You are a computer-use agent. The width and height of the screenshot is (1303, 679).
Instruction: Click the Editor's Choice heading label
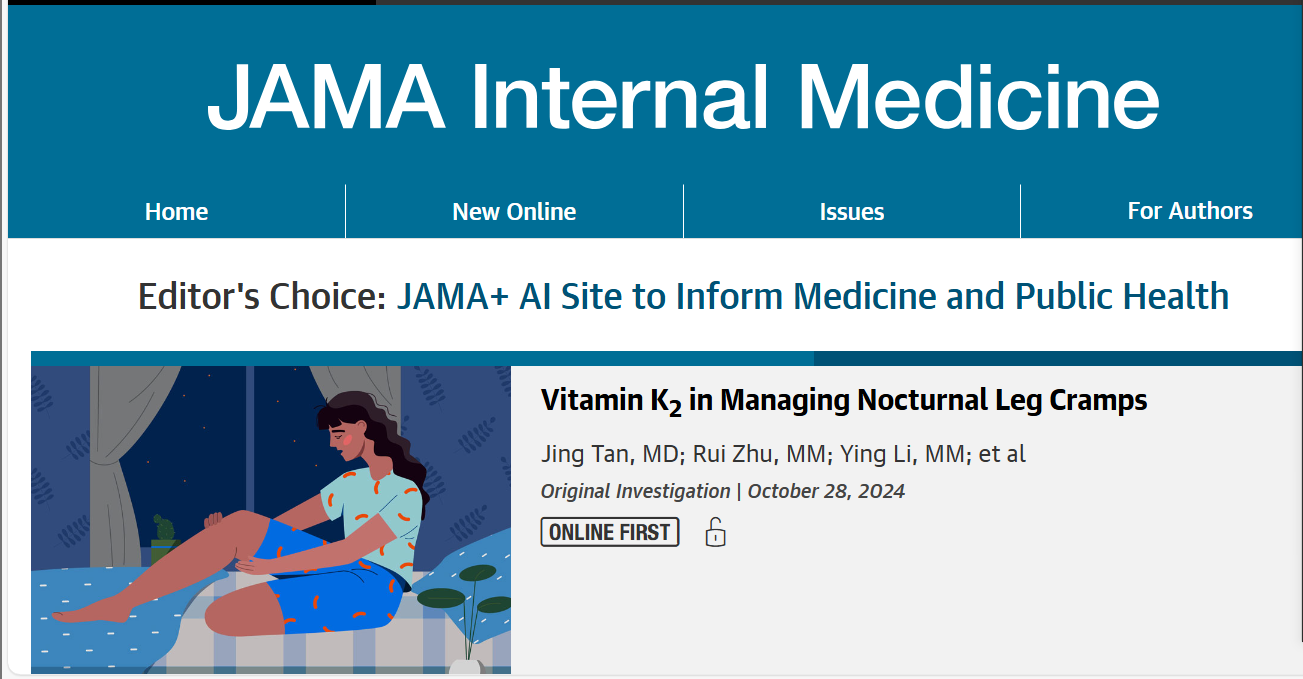coord(262,297)
